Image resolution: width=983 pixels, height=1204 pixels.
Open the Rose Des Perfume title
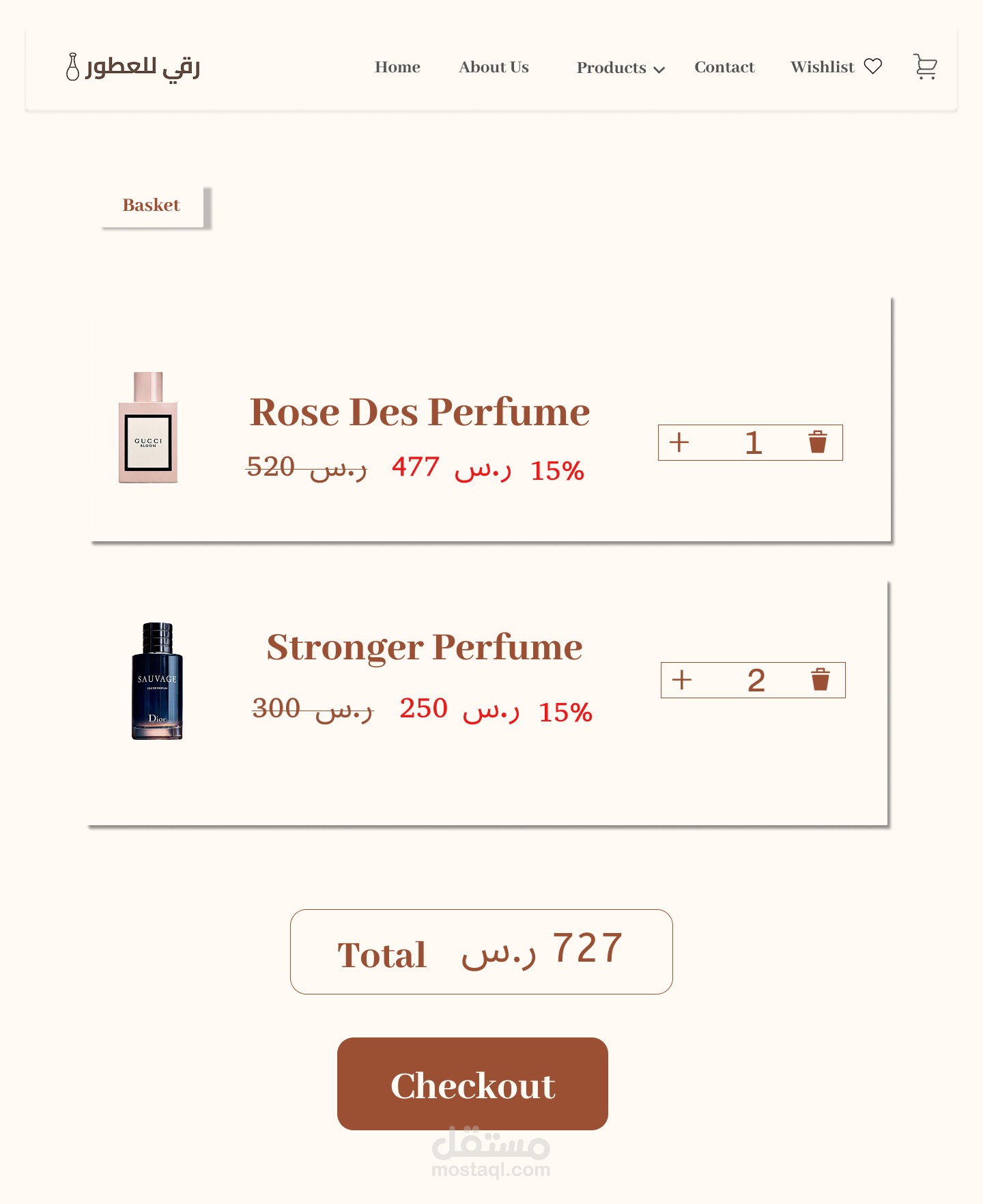pos(420,412)
